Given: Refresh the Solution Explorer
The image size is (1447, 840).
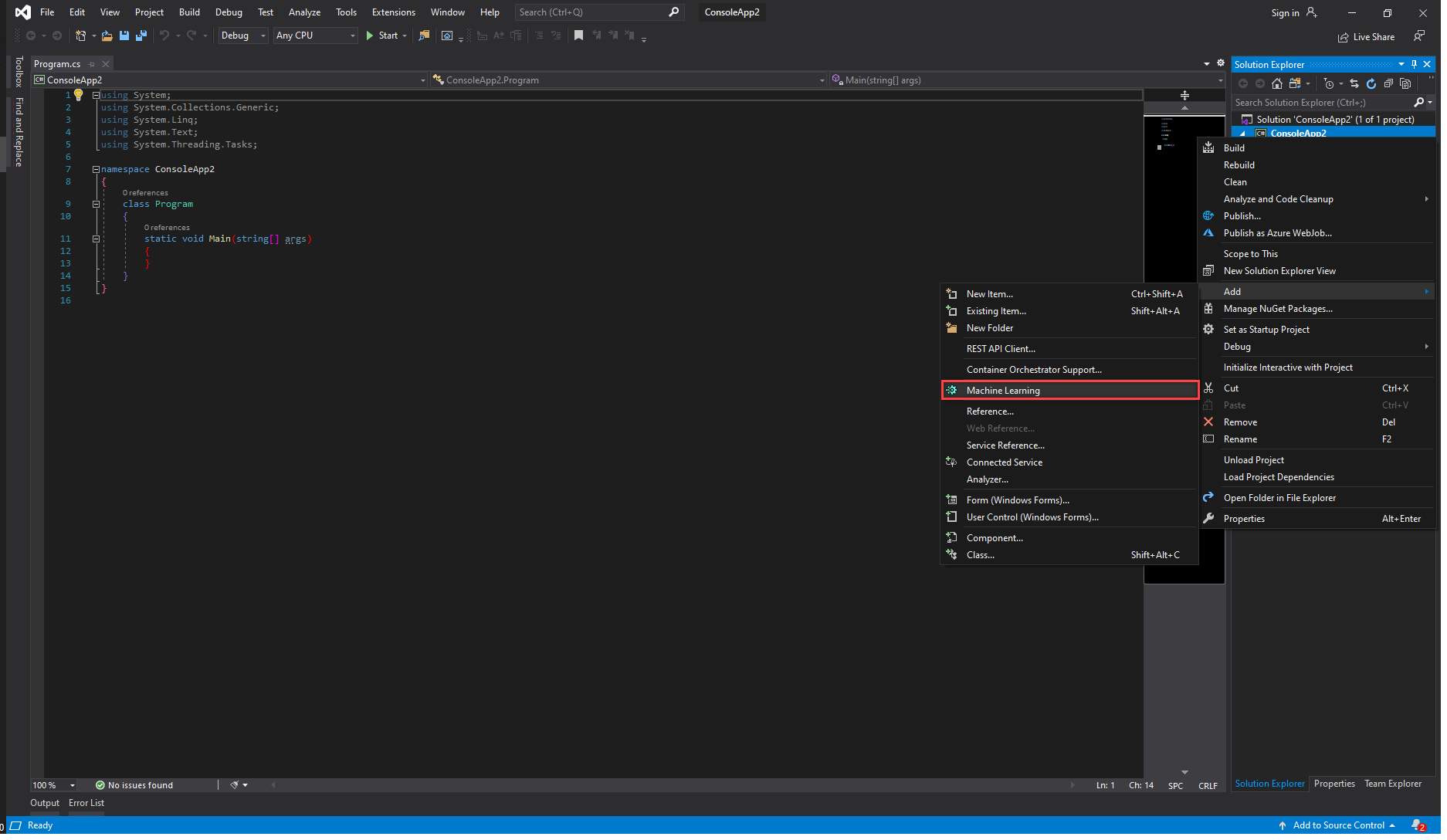Looking at the screenshot, I should tap(1371, 83).
